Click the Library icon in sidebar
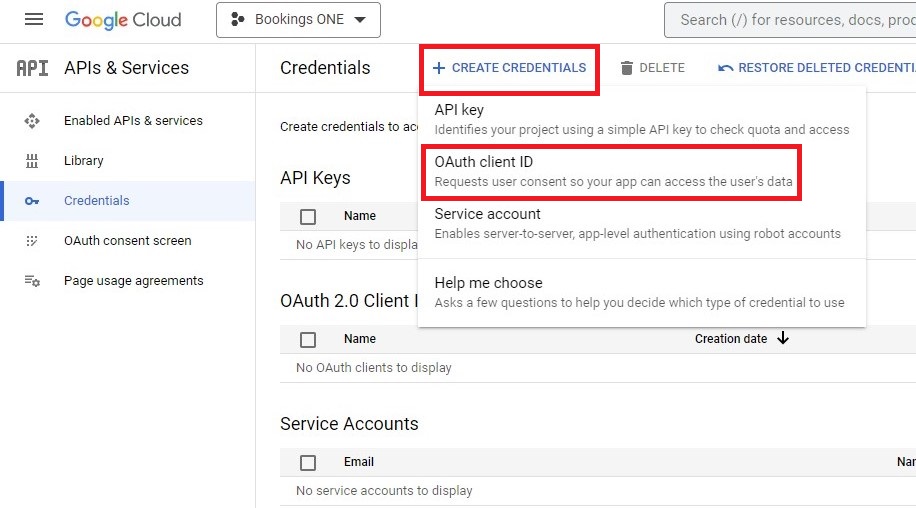 pyautogui.click(x=32, y=161)
